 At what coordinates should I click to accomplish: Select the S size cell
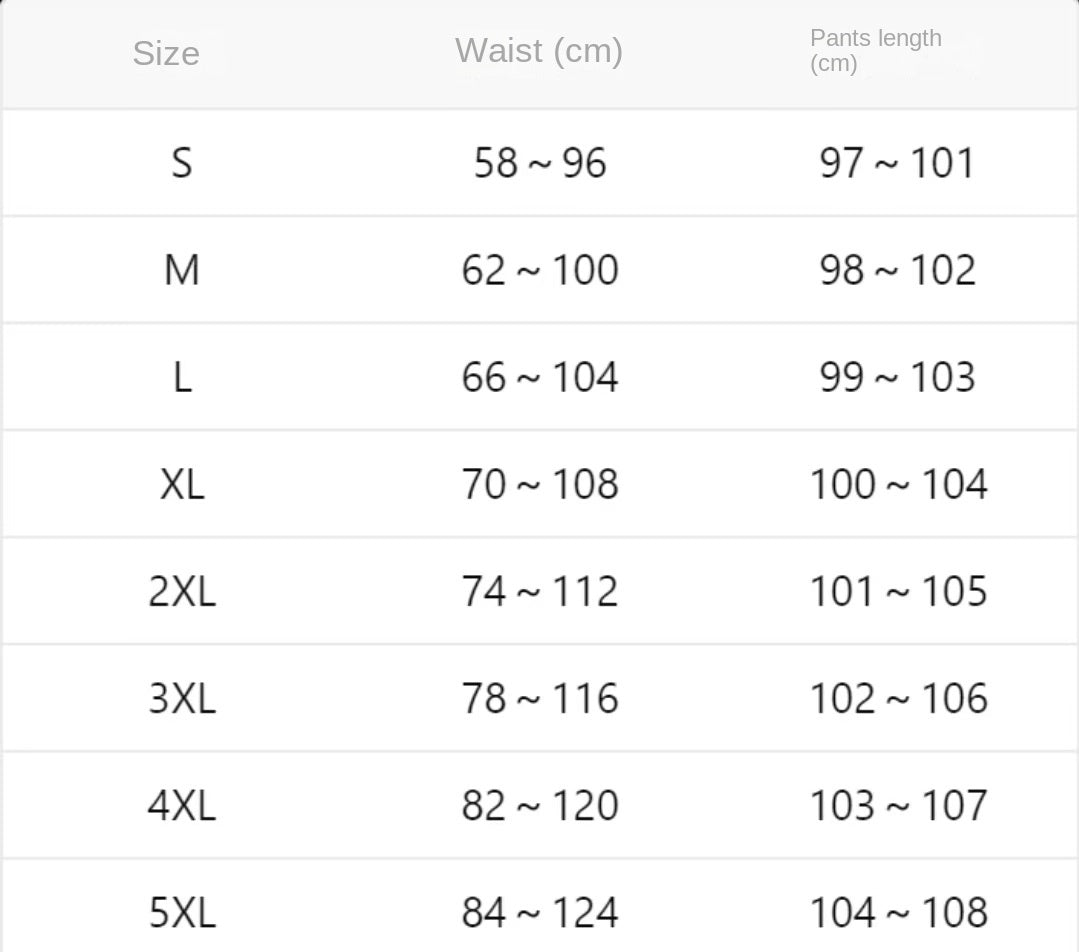point(181,162)
